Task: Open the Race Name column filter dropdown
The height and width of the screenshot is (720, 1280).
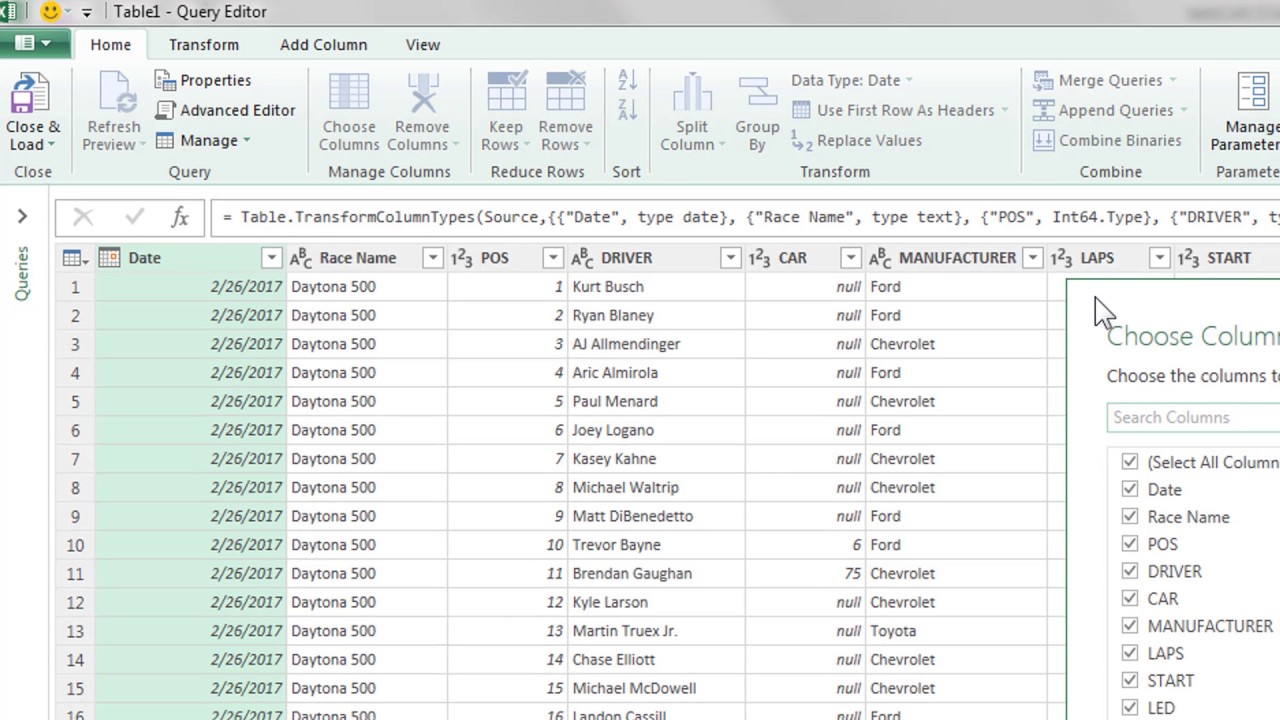Action: [x=432, y=258]
